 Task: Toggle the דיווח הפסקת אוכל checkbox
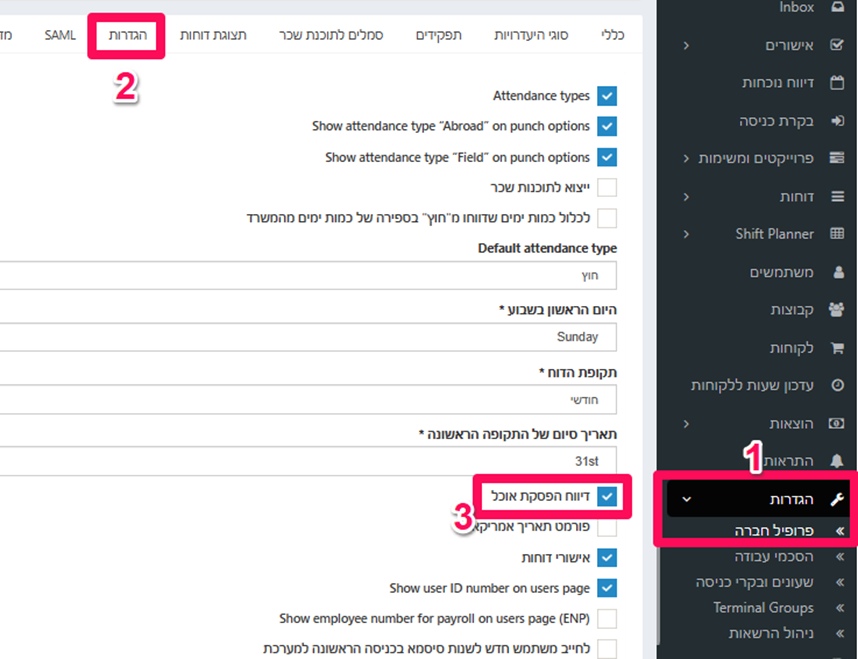(x=607, y=496)
